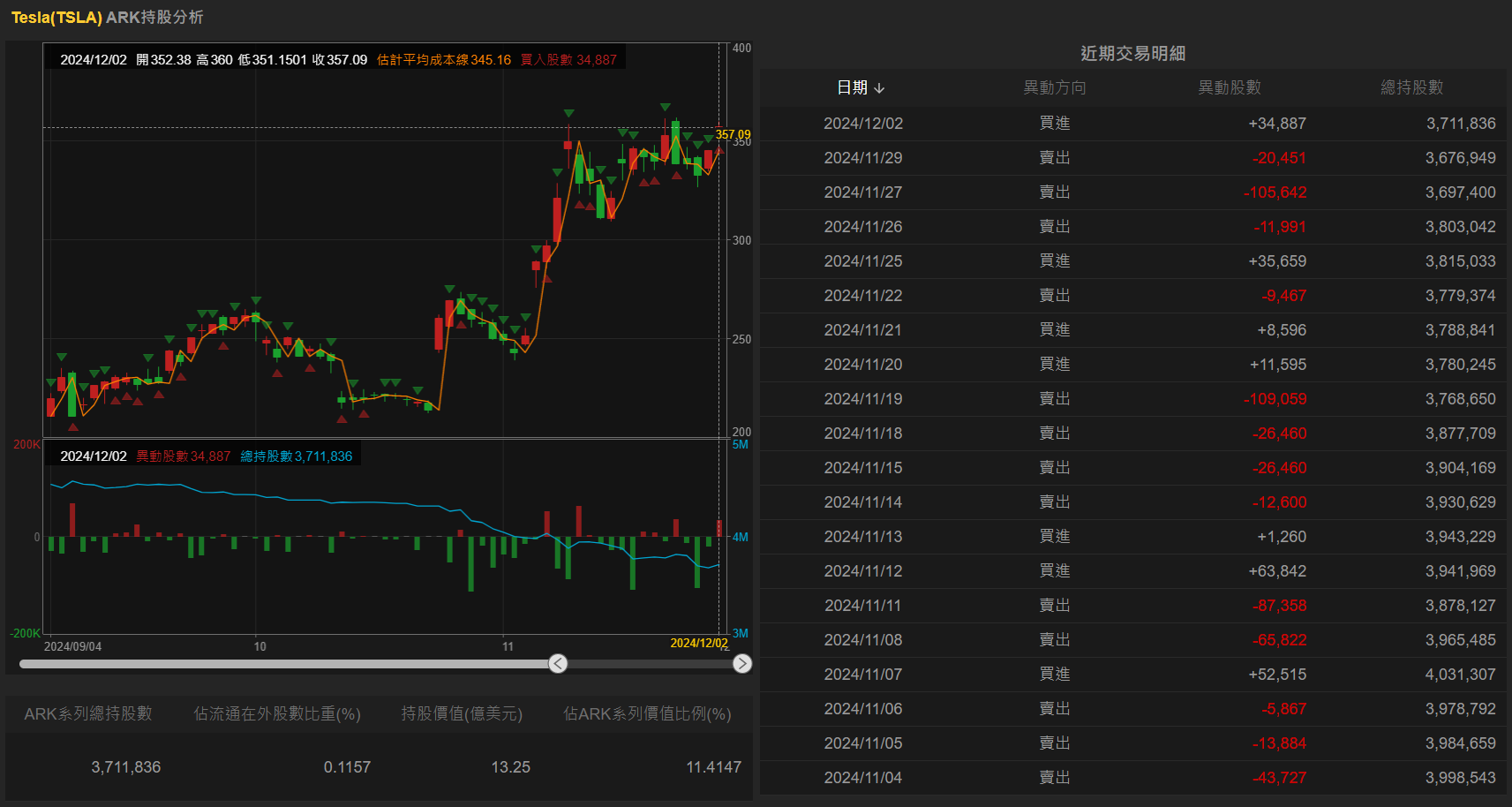Image resolution: width=1512 pixels, height=807 pixels.
Task: Select the 2024/11/29 date cell
Action: [x=863, y=158]
